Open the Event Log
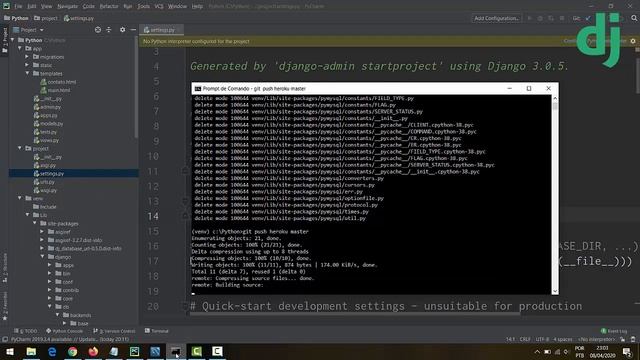This screenshot has height=360, width=640. [614, 331]
